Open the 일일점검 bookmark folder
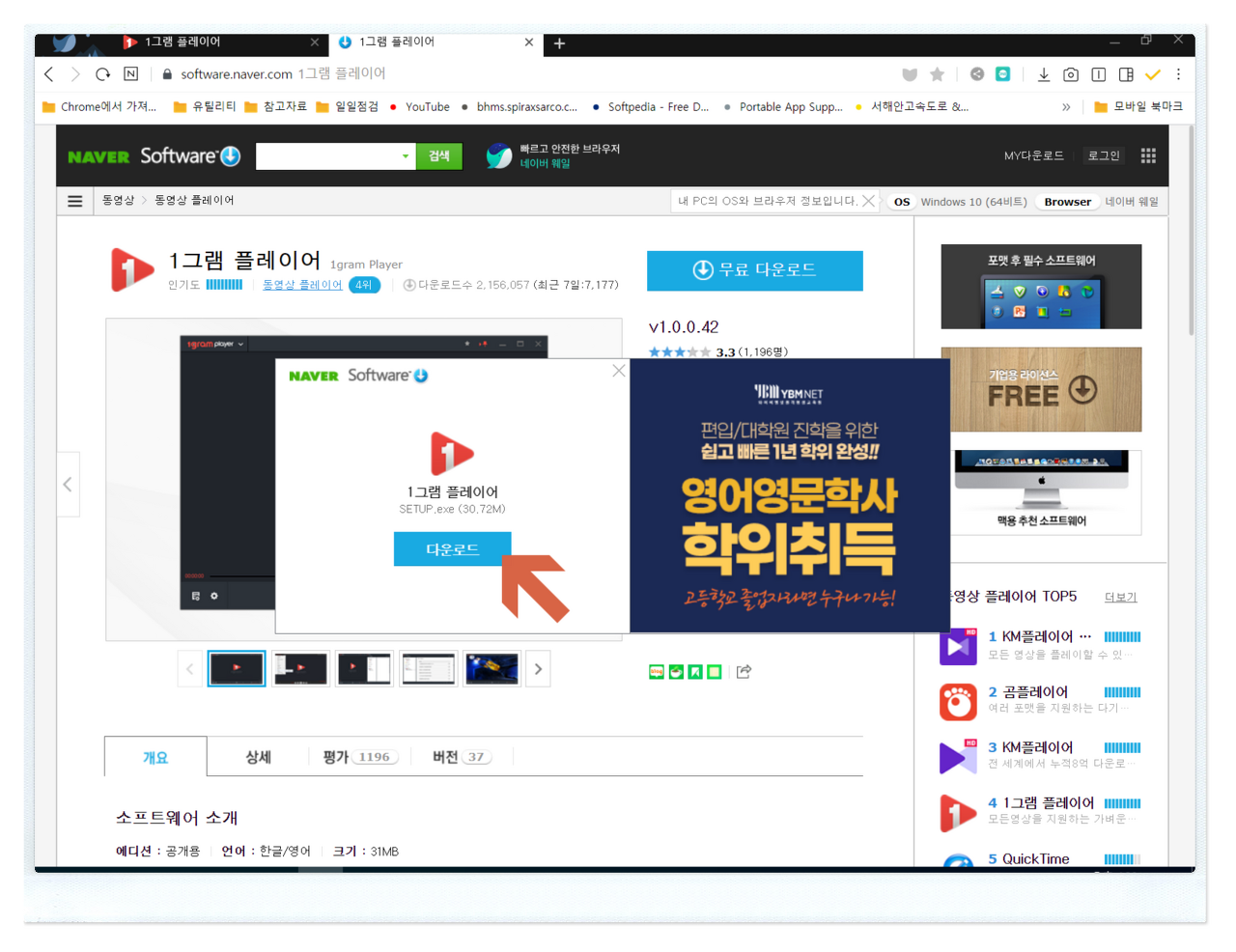This screenshot has width=1236, height=952. (348, 107)
